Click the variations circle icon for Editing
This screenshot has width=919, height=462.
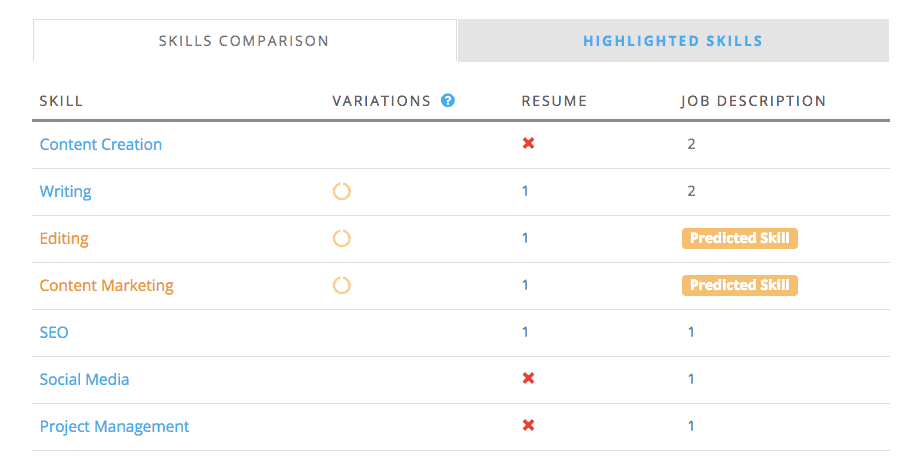pyautogui.click(x=342, y=238)
